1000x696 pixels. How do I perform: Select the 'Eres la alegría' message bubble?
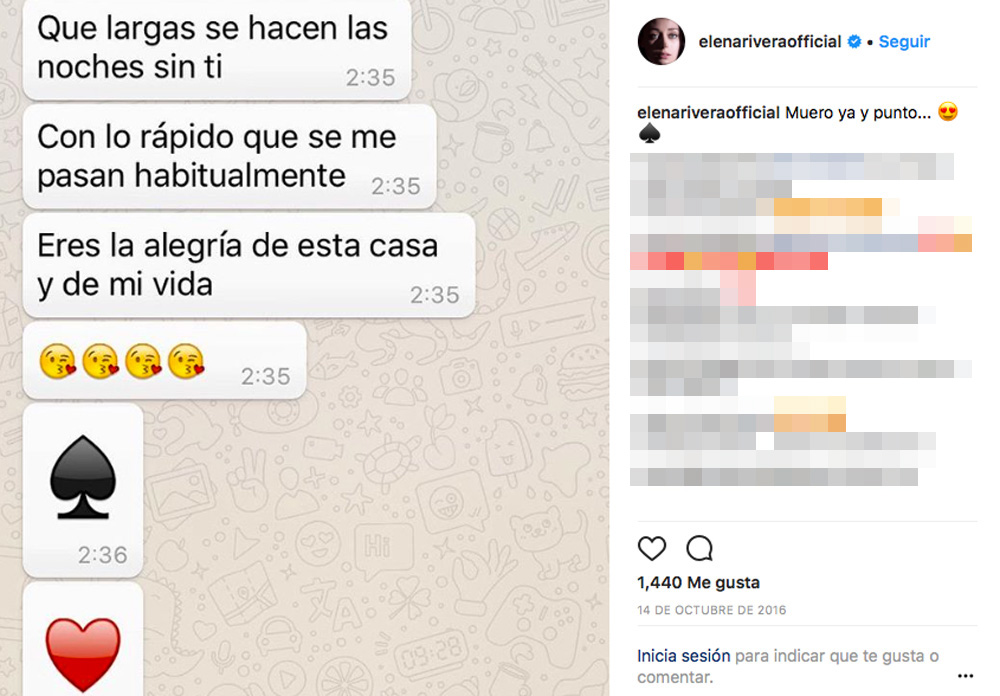249,265
